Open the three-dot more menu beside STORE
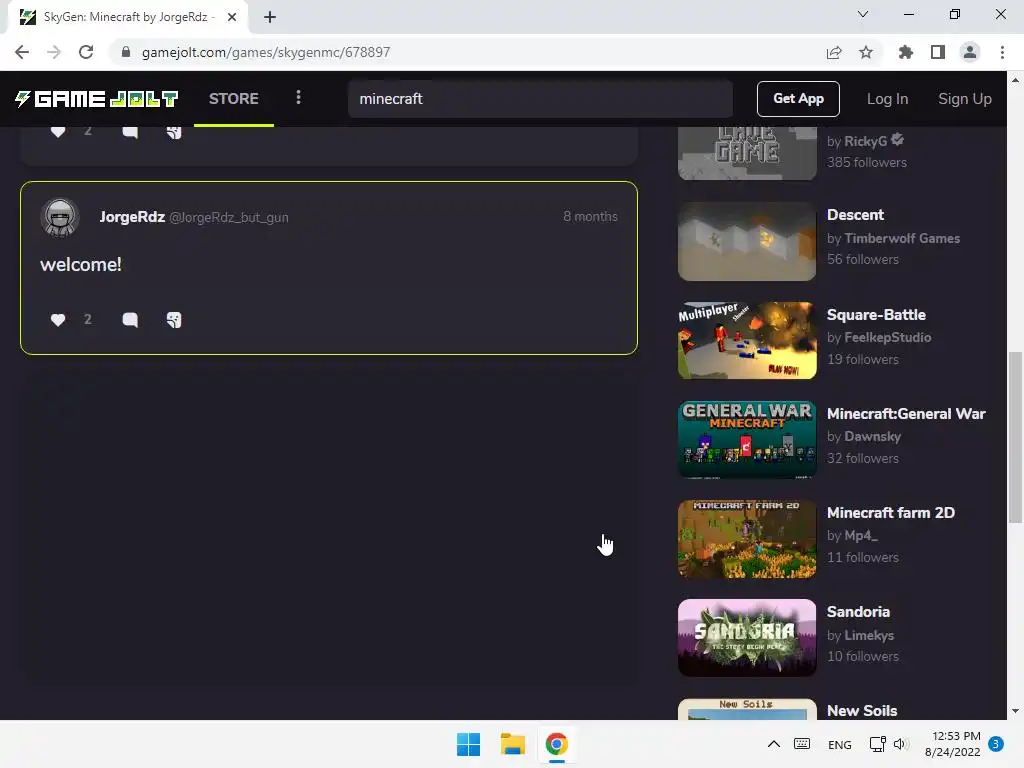The image size is (1024, 768). click(298, 98)
